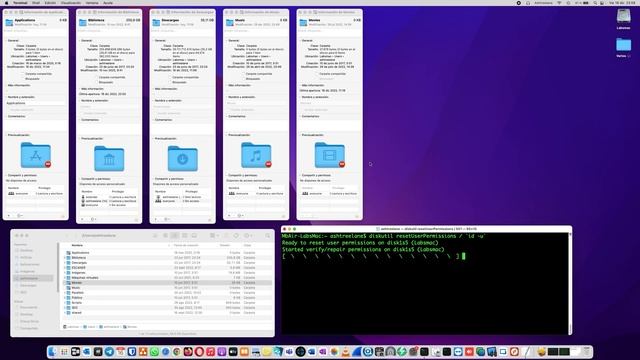Viewport: 640px width, 360px height.
Task: Select the Imágenes row in Finder list
Action: (x=167, y=273)
